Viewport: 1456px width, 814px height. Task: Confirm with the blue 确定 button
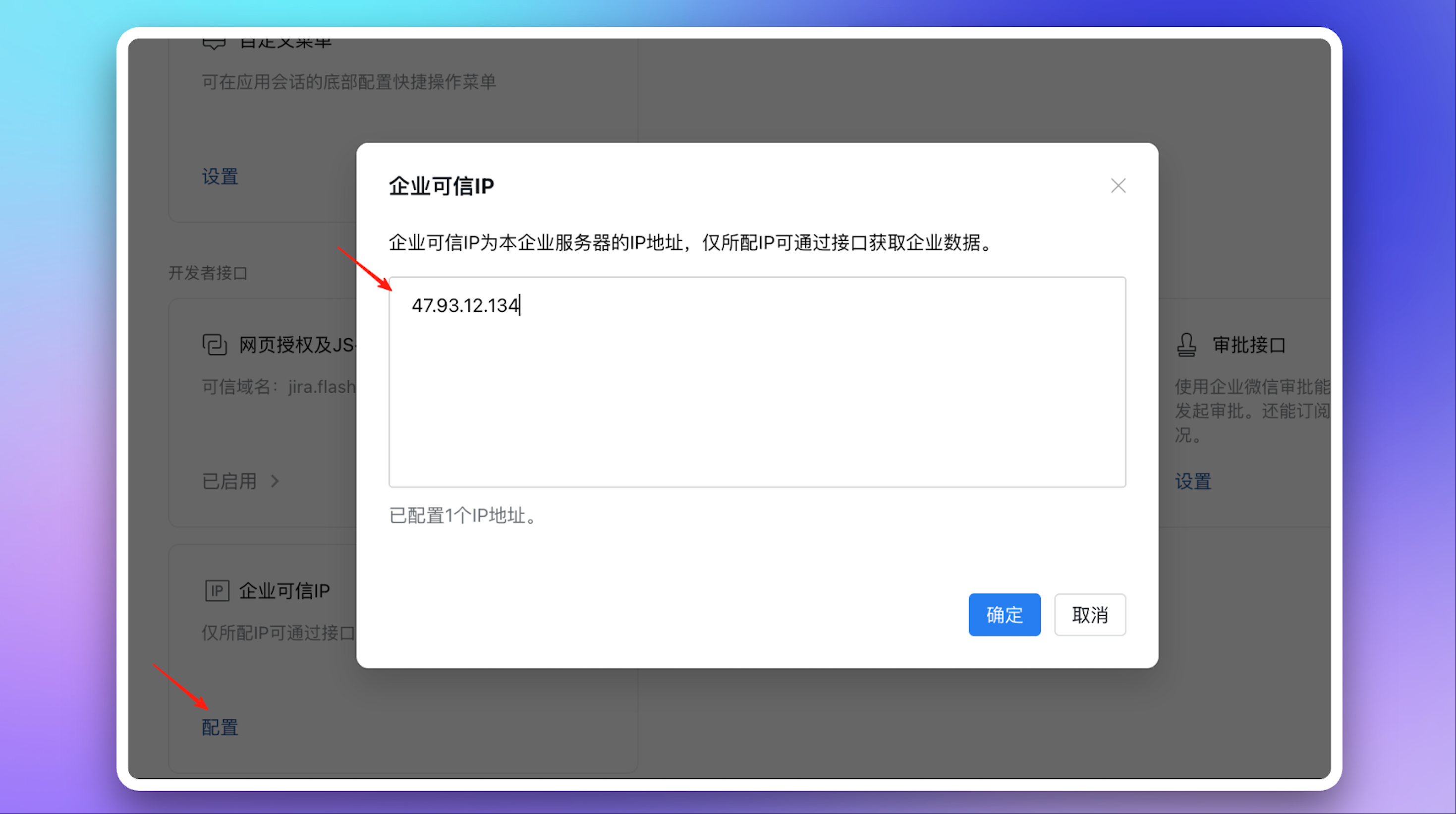(1004, 614)
